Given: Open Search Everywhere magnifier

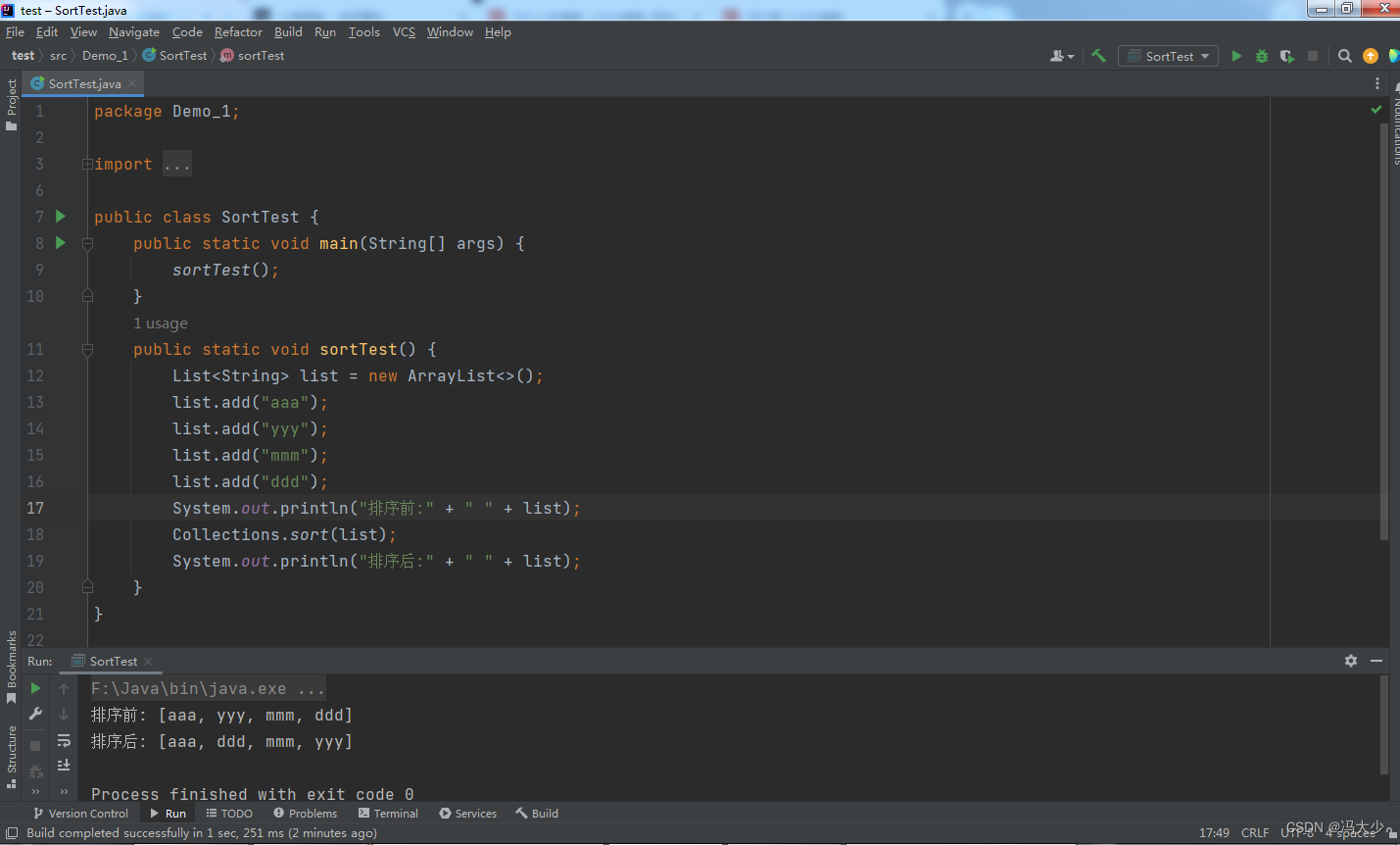Looking at the screenshot, I should pos(1345,56).
